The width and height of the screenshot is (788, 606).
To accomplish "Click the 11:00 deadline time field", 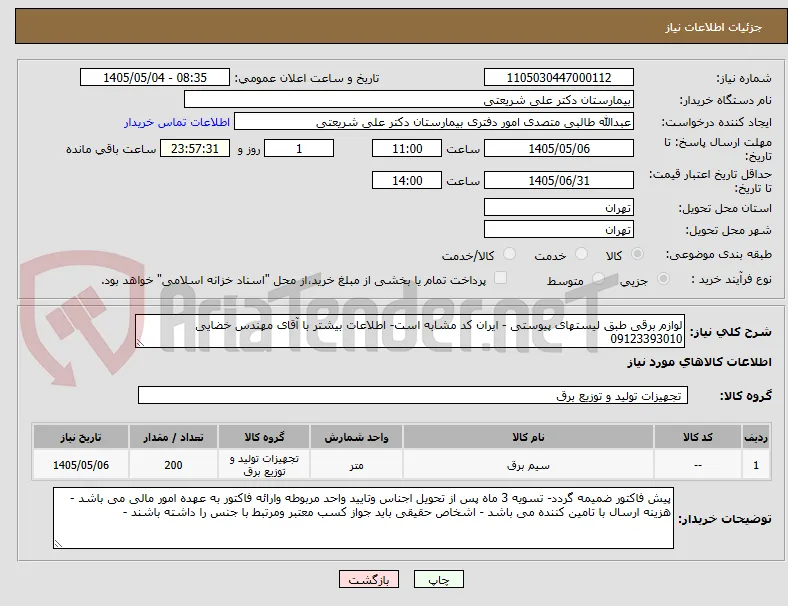I will click(407, 149).
